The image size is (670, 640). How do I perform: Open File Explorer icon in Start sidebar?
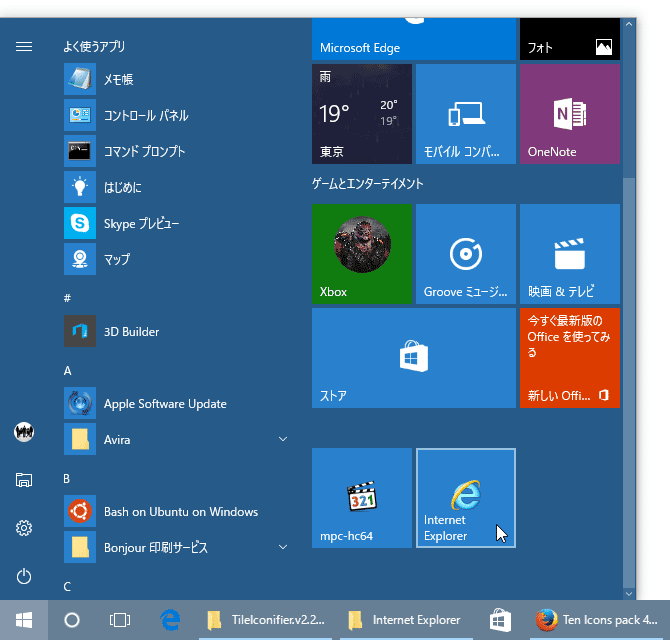tap(24, 480)
